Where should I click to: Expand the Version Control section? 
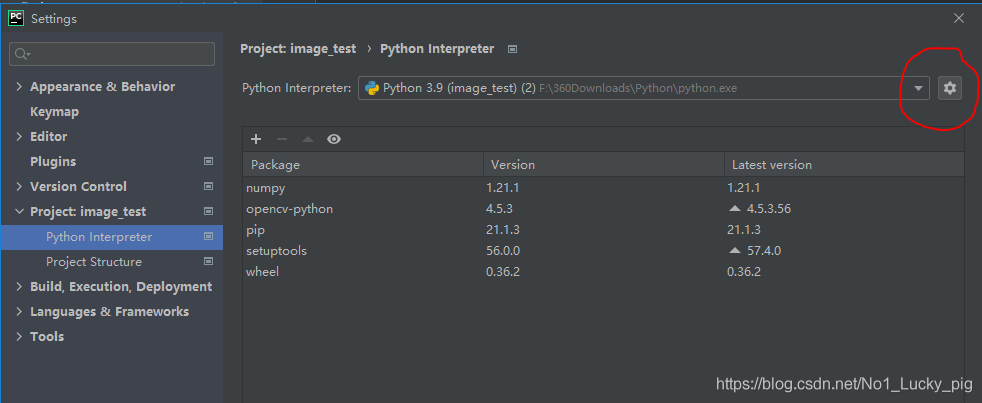coord(19,187)
